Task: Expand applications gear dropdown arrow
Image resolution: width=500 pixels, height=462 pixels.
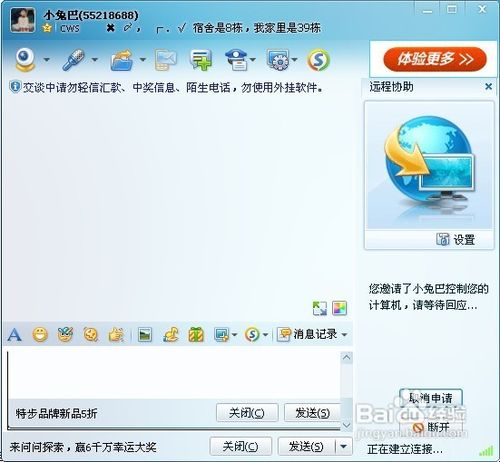Action: click(x=294, y=60)
